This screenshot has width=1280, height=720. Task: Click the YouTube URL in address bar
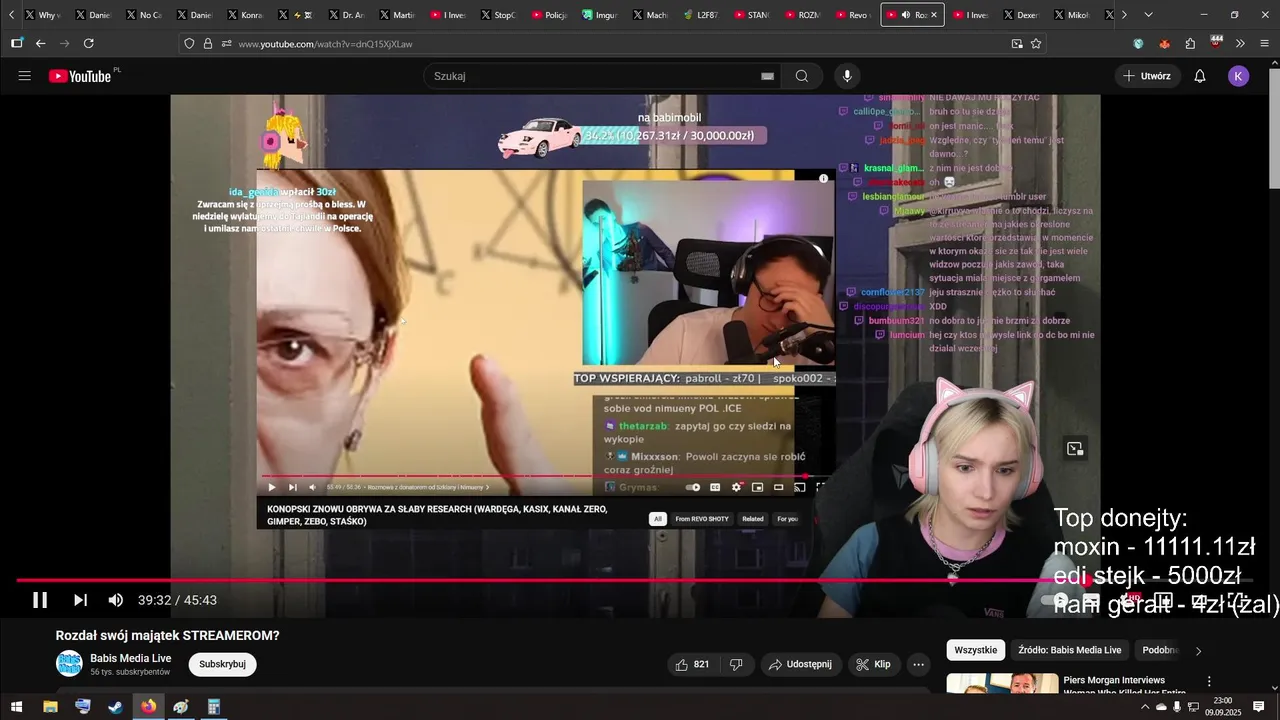[x=325, y=44]
